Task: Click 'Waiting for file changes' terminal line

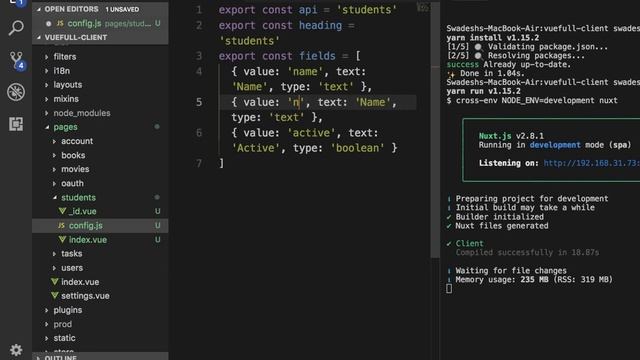Action: (511, 271)
